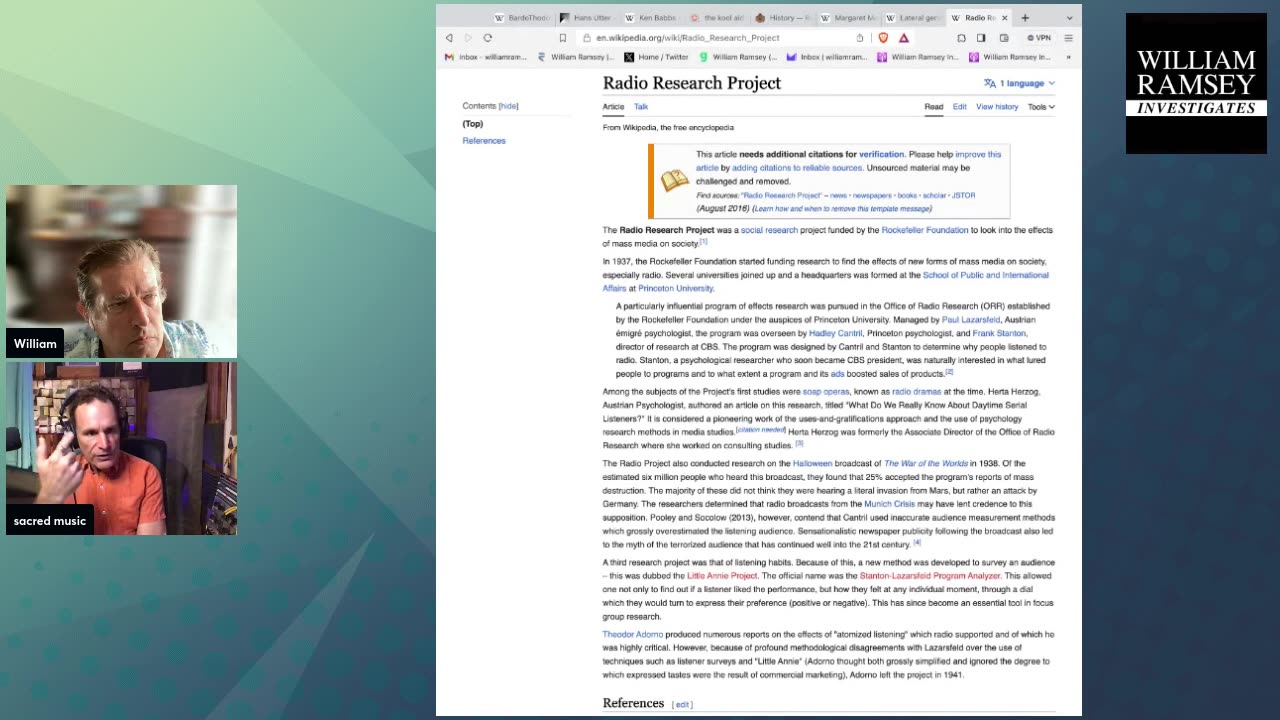Open the Brave wallet icon
The height and width of the screenshot is (720, 1280).
point(1002,38)
